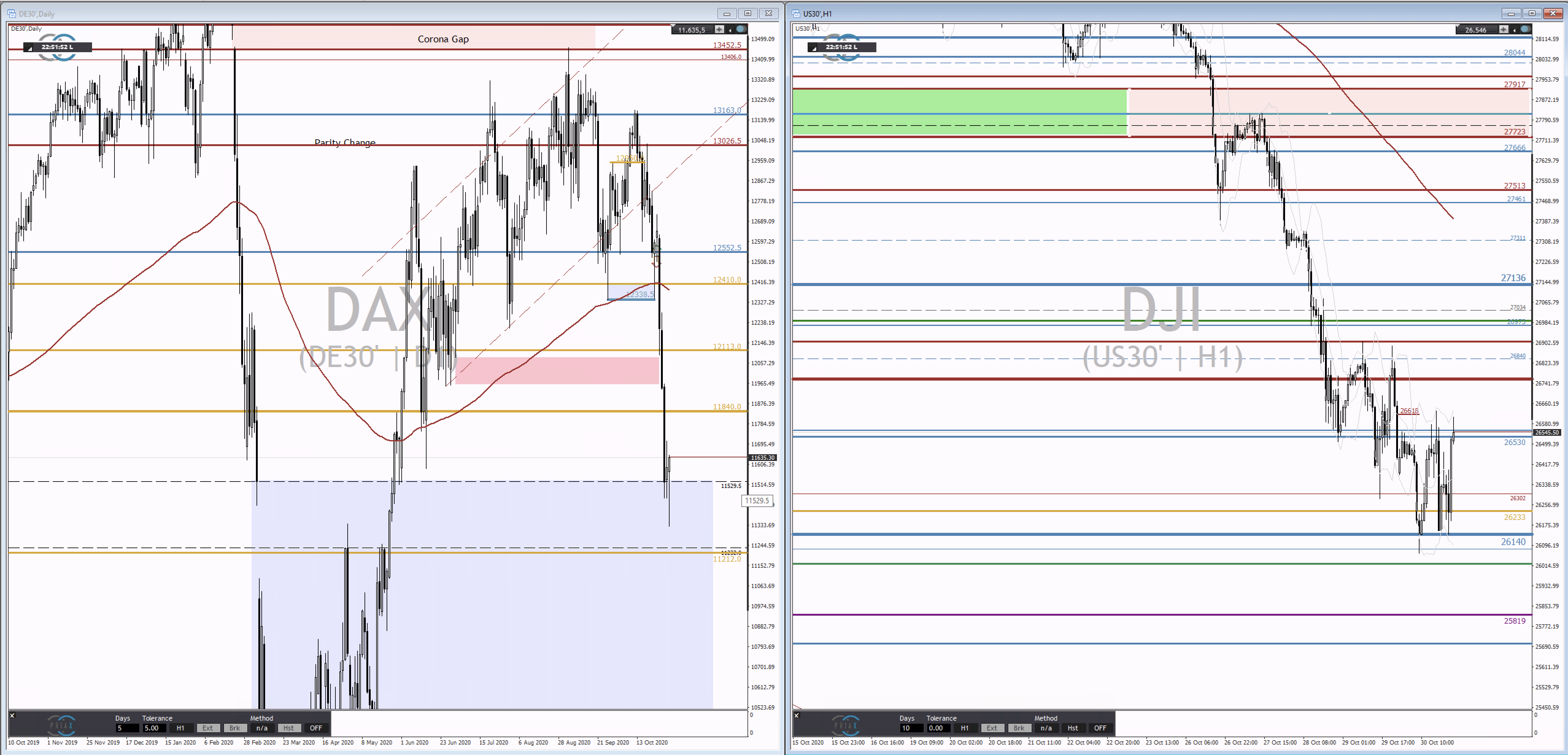Click the 22:51:52 L timer in US30 chart
The height and width of the screenshot is (755, 1568).
click(x=842, y=47)
